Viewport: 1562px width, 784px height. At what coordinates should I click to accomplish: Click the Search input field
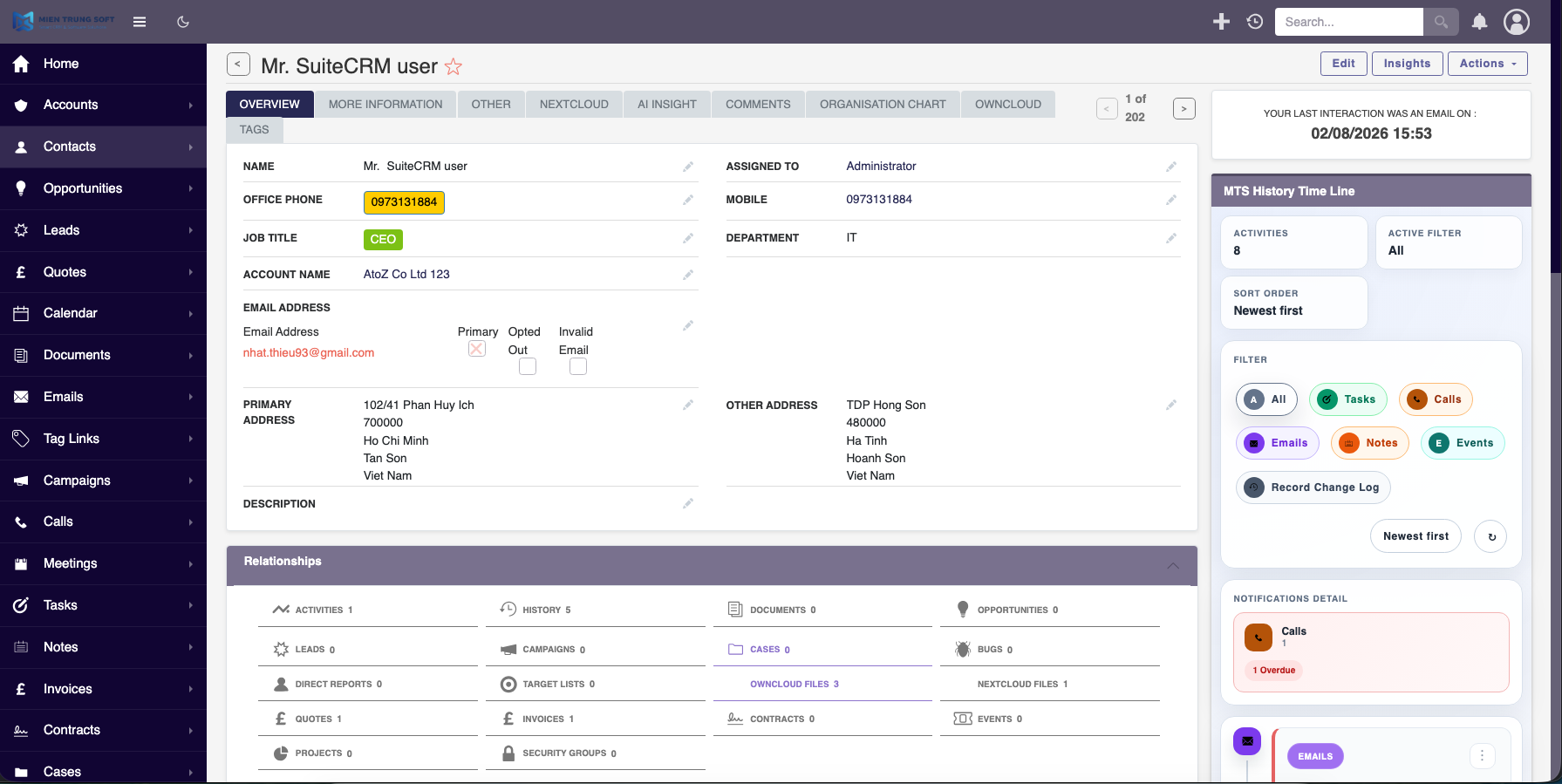pyautogui.click(x=1349, y=22)
